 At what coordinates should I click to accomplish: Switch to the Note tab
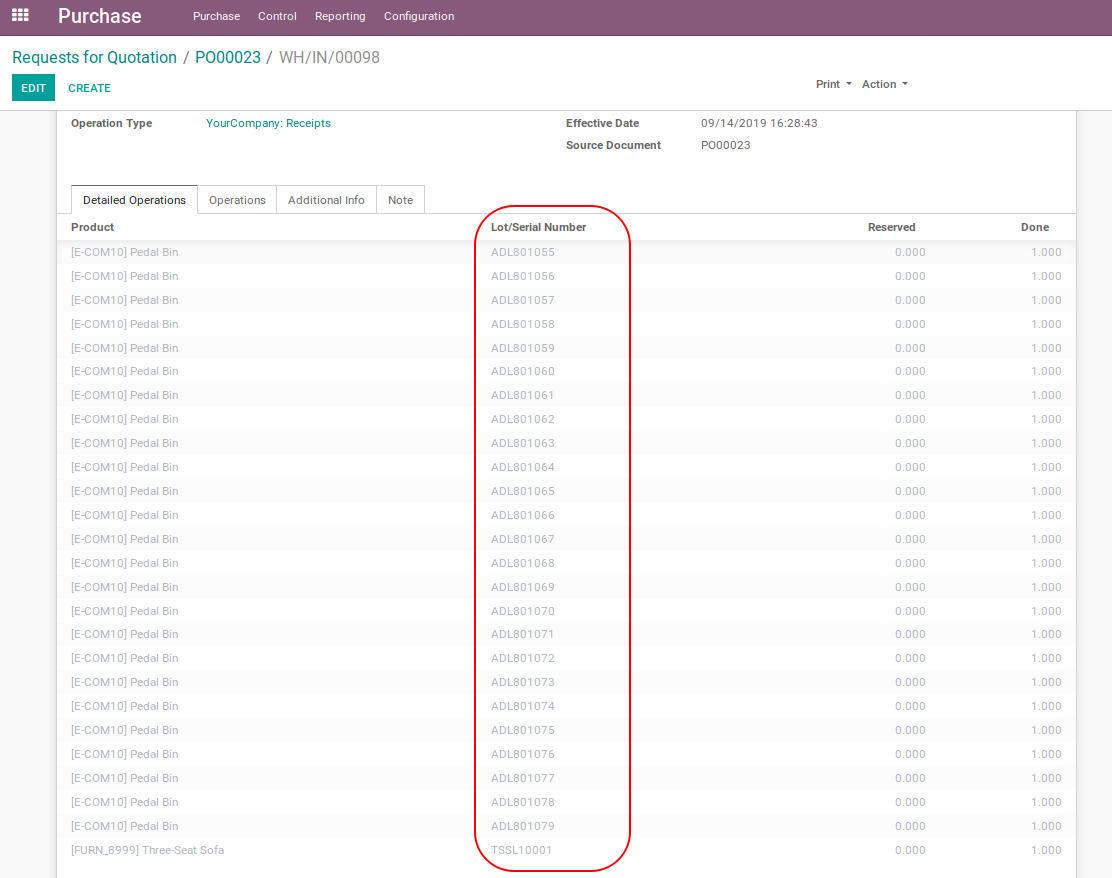click(400, 200)
